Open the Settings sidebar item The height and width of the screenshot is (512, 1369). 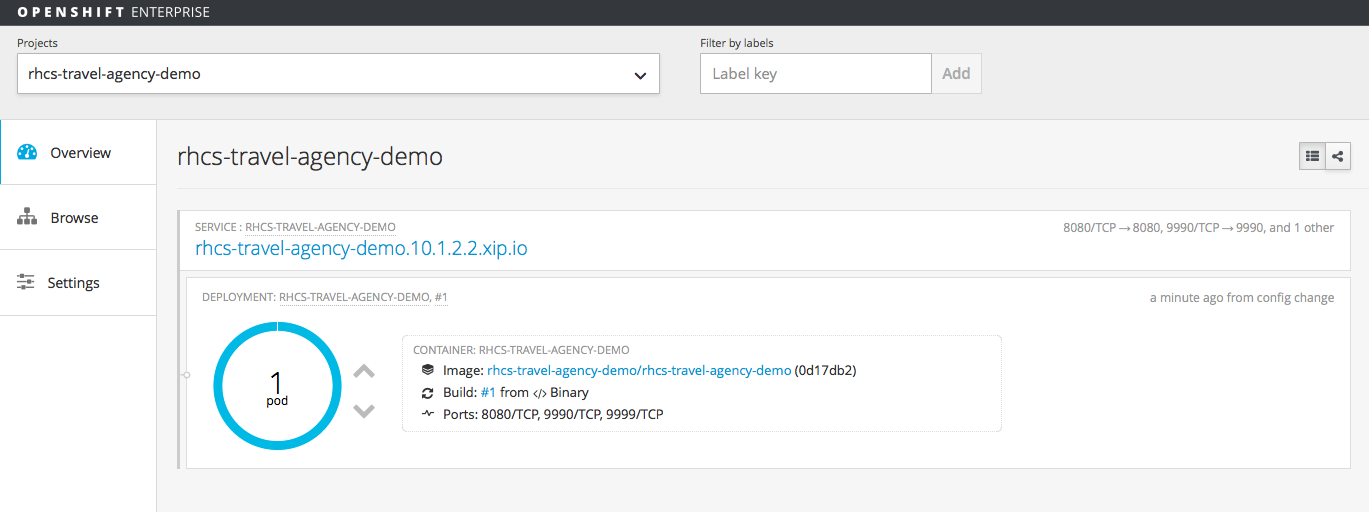tap(78, 283)
